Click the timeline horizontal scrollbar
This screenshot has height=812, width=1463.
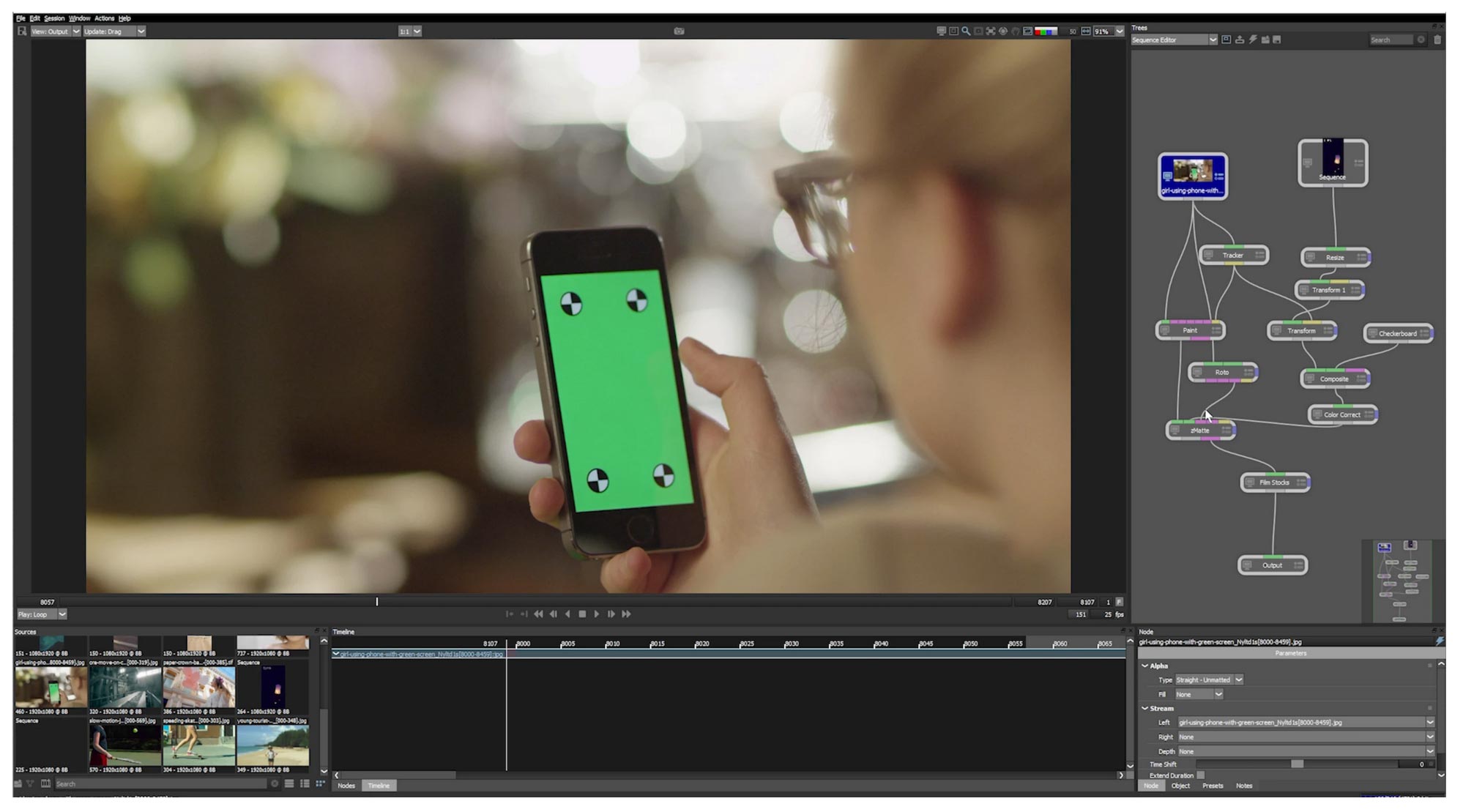click(x=399, y=775)
